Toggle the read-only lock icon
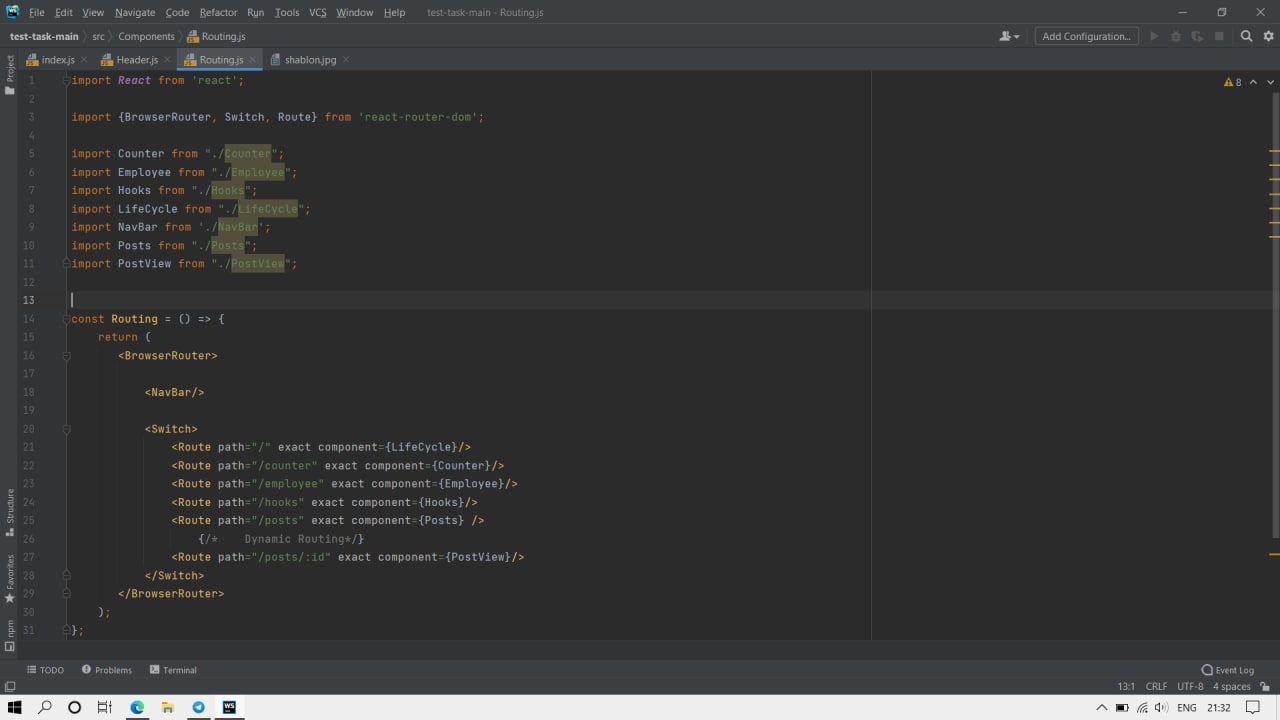This screenshot has width=1280, height=720. pos(1265,687)
